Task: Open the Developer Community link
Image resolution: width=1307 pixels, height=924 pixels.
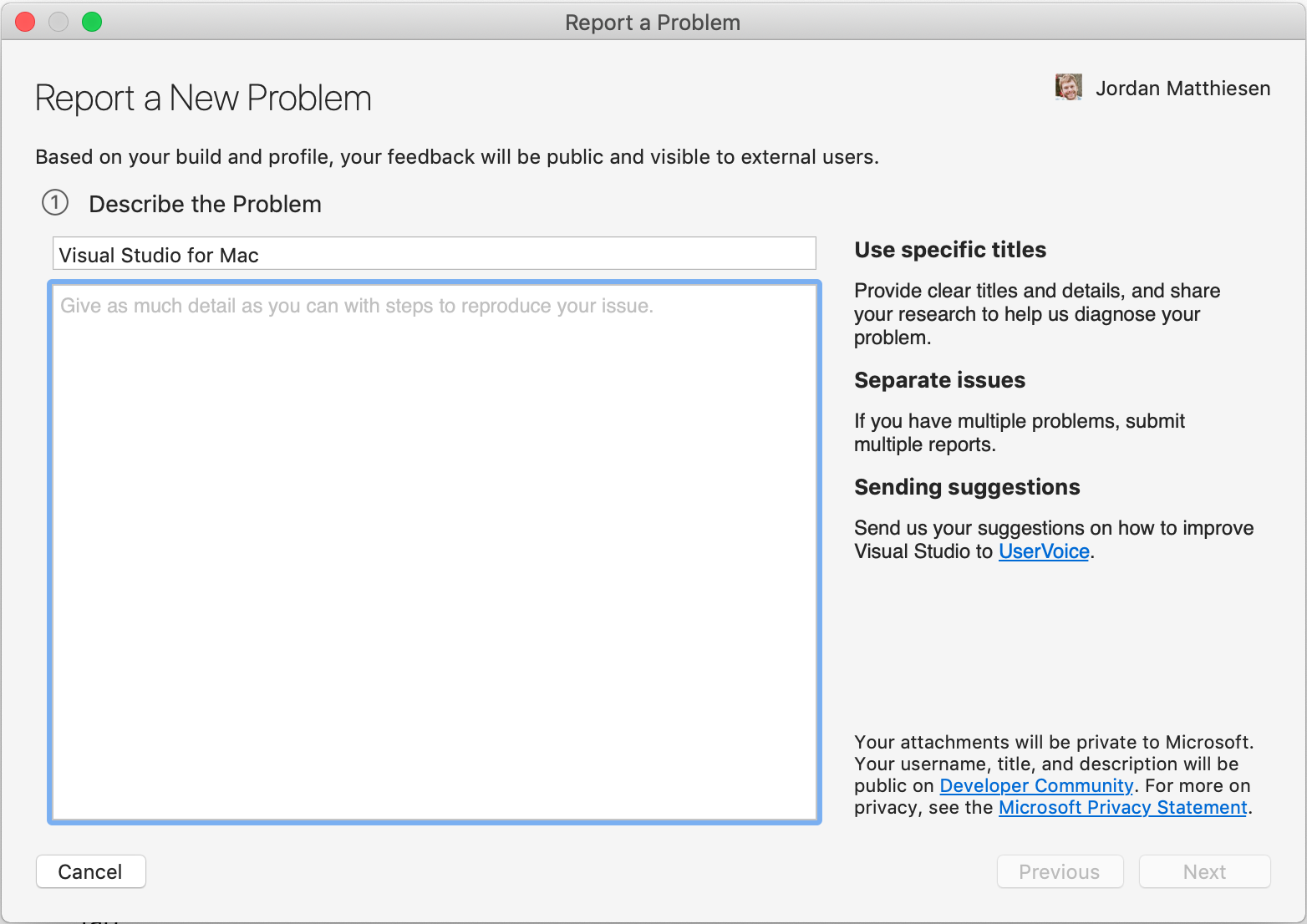Action: (1036, 785)
